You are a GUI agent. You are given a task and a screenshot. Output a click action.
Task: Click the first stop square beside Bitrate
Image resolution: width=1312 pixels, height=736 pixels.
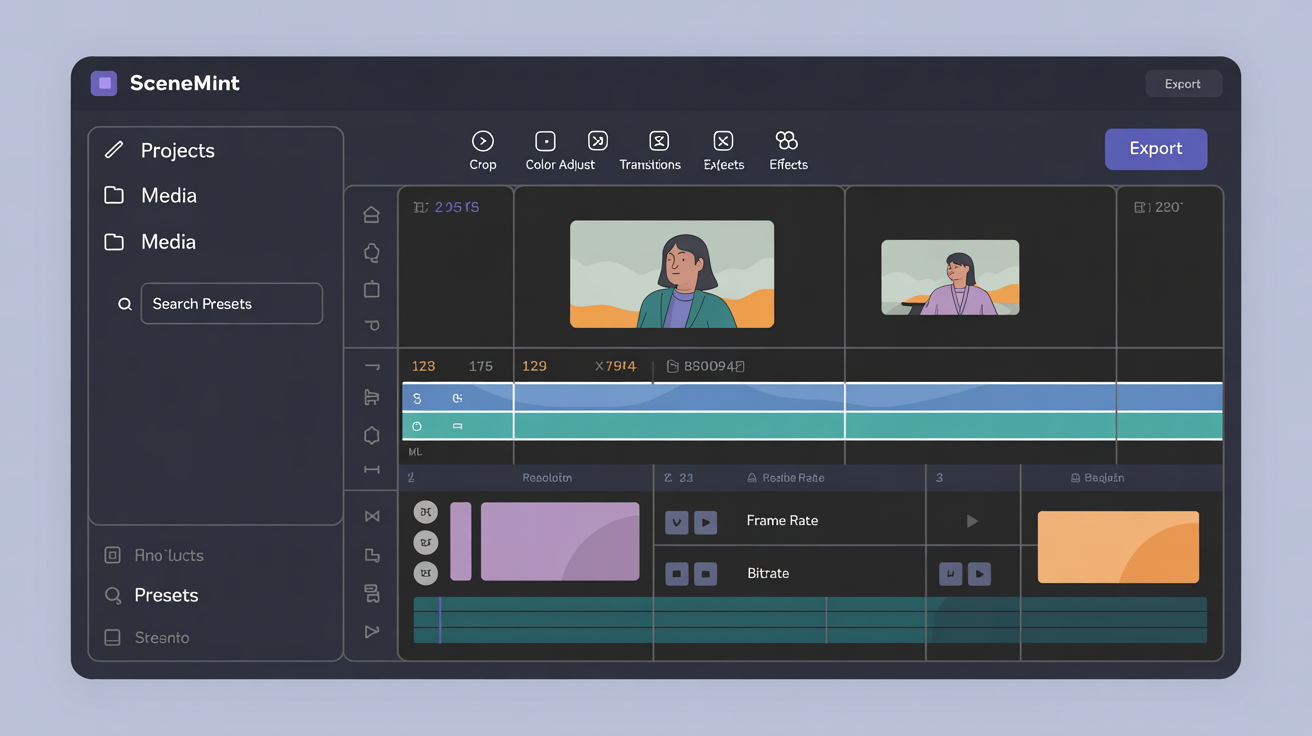[x=677, y=574]
